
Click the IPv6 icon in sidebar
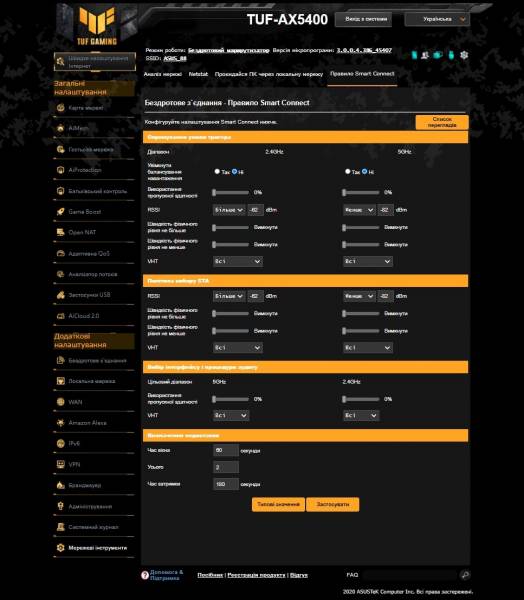(x=60, y=443)
